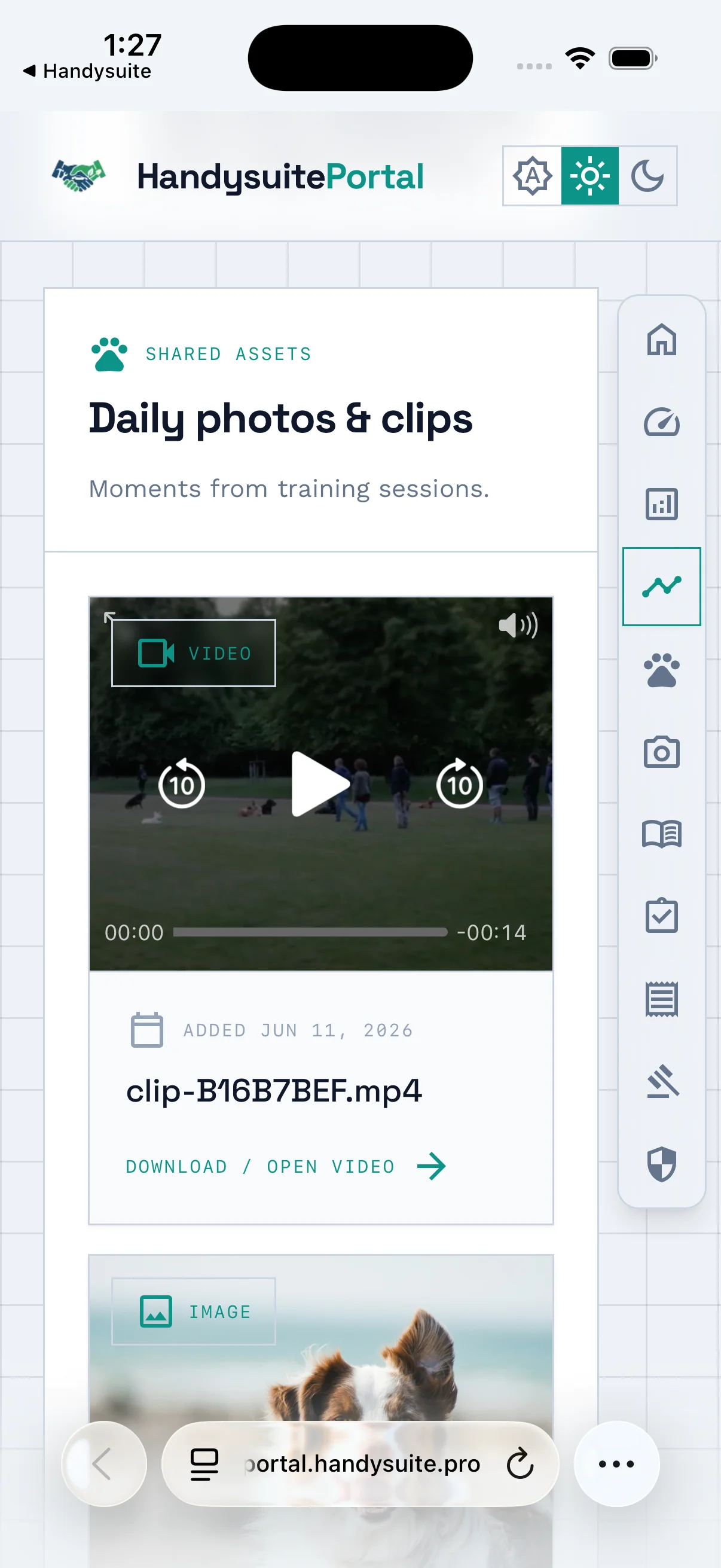Open the paw print sidebar icon
This screenshot has height=1568, width=721.
(661, 670)
